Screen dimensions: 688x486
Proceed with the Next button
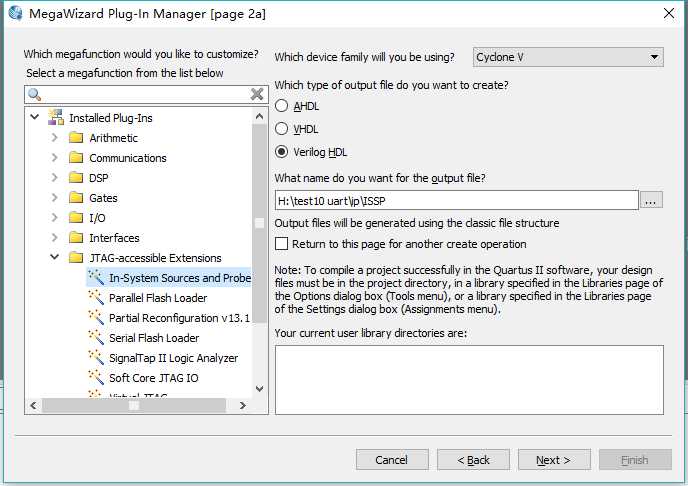(x=554, y=460)
